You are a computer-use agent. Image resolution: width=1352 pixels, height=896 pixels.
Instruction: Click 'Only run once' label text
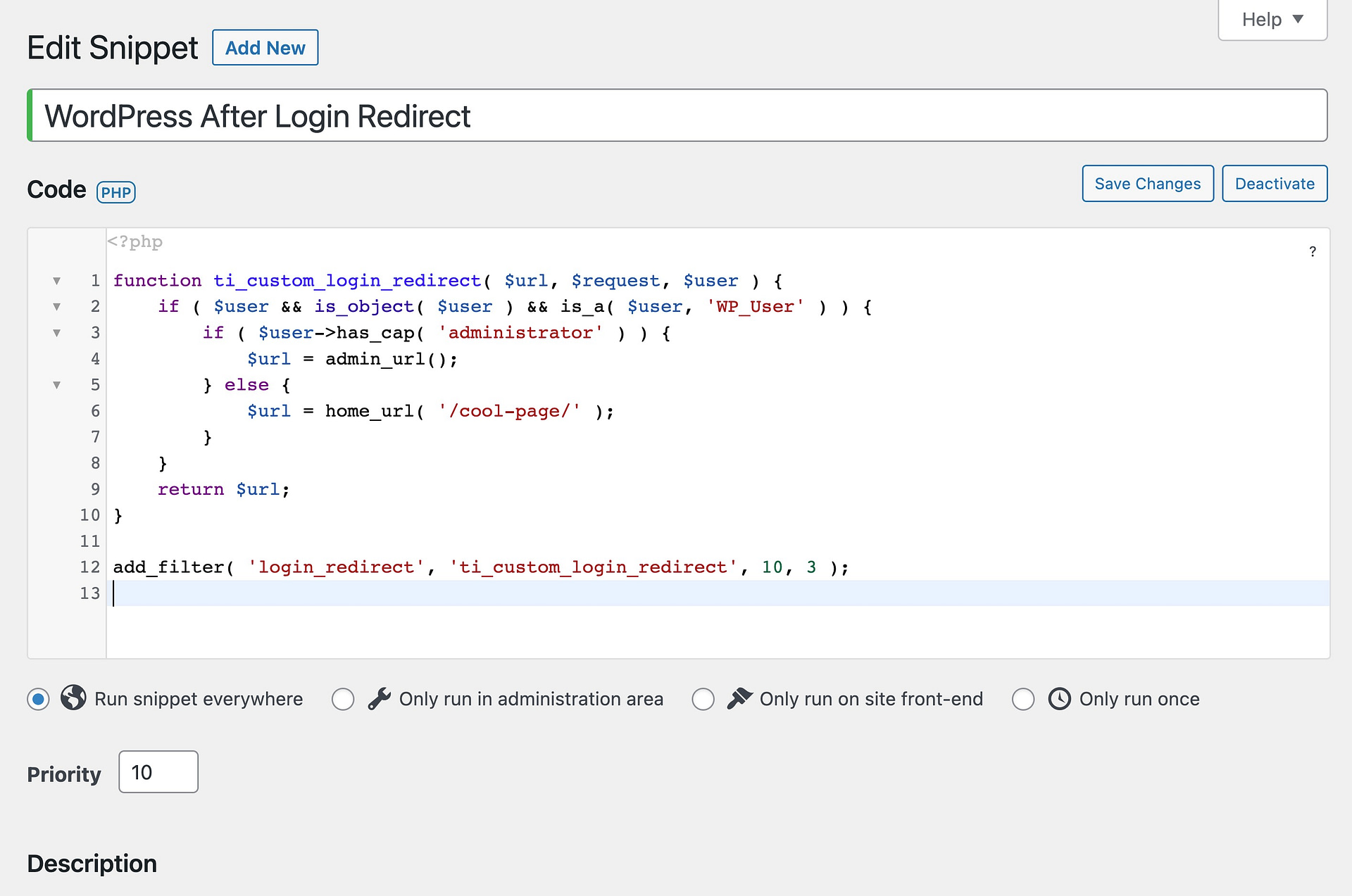pyautogui.click(x=1139, y=699)
